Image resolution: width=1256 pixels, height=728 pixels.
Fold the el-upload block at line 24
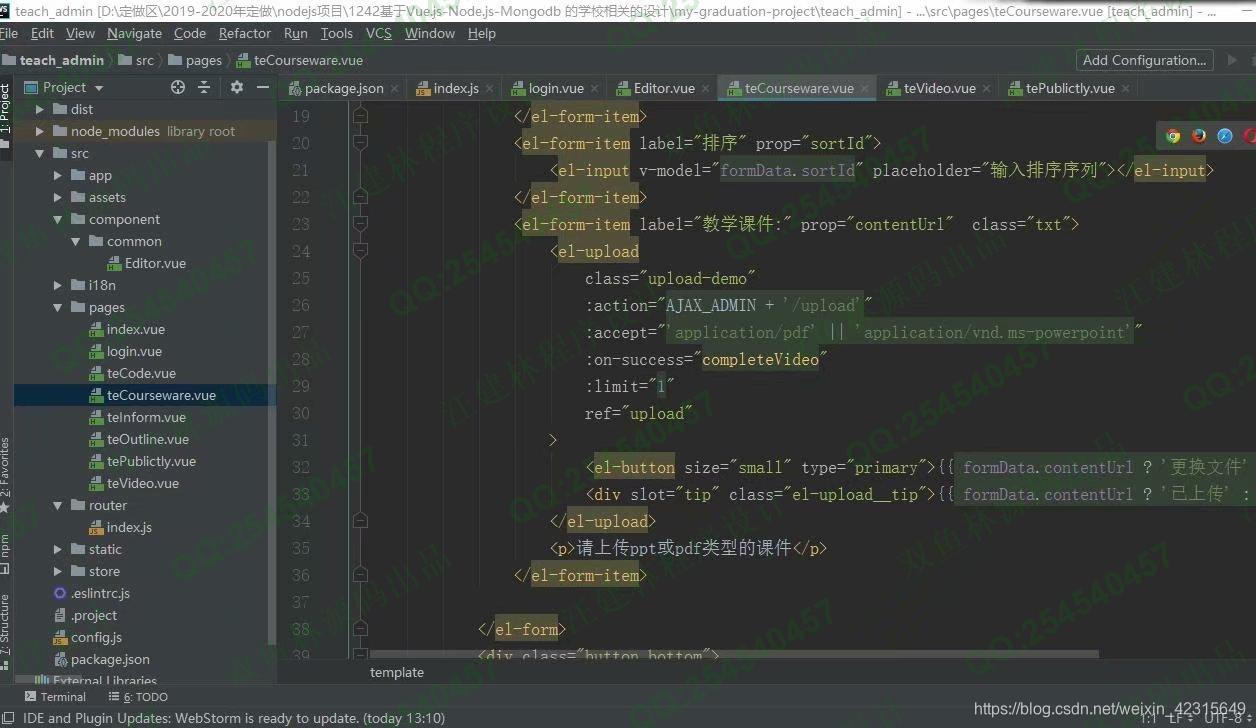point(360,252)
